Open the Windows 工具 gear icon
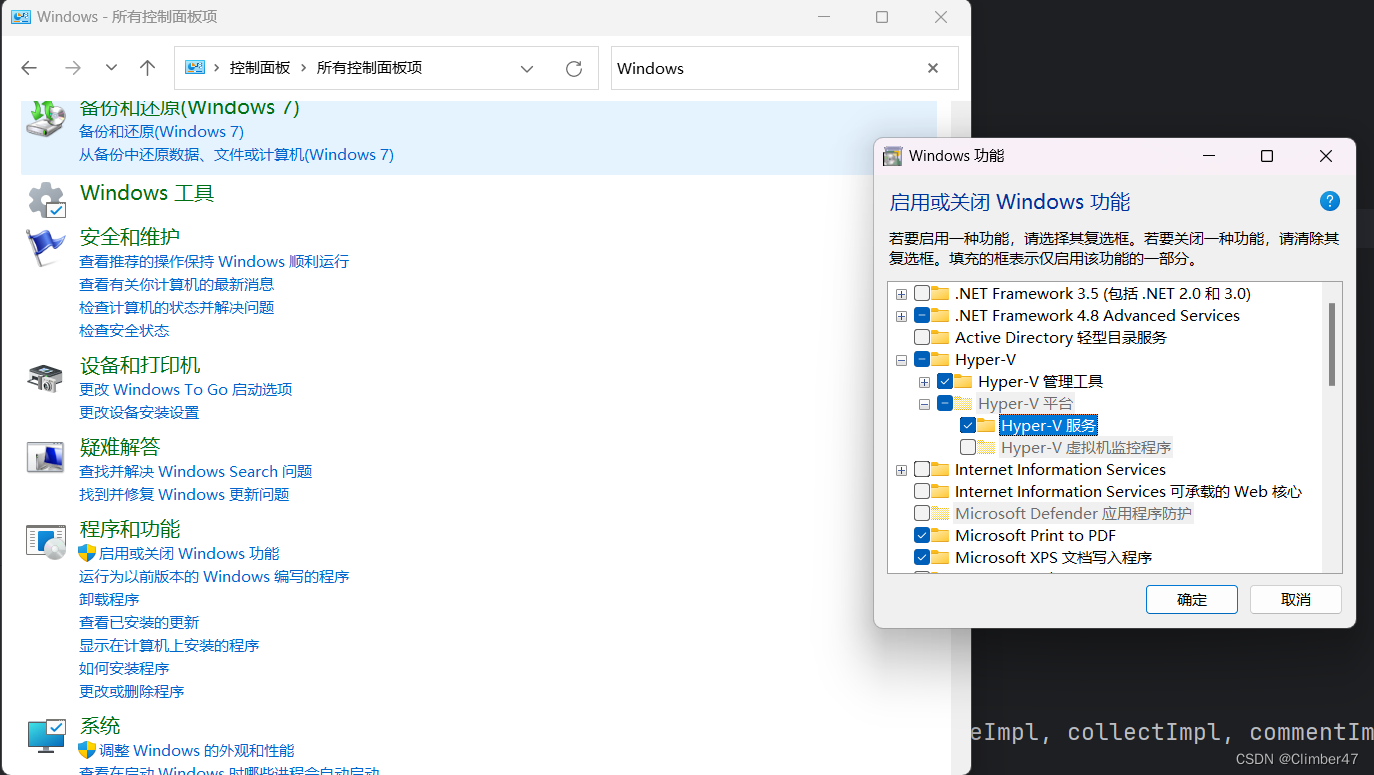 46,200
